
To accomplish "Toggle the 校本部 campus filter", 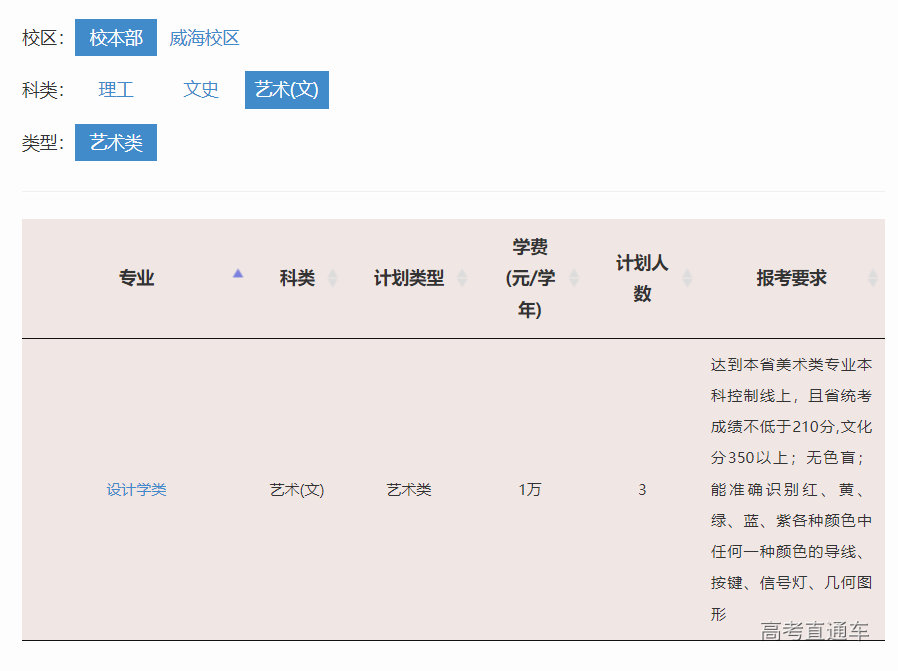I will (x=116, y=36).
